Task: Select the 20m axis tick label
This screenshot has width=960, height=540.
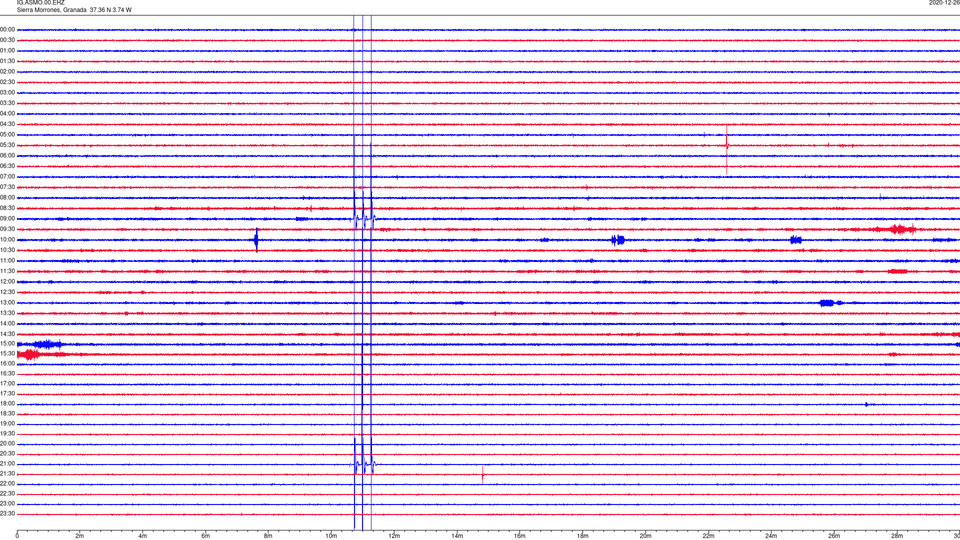Action: click(645, 536)
